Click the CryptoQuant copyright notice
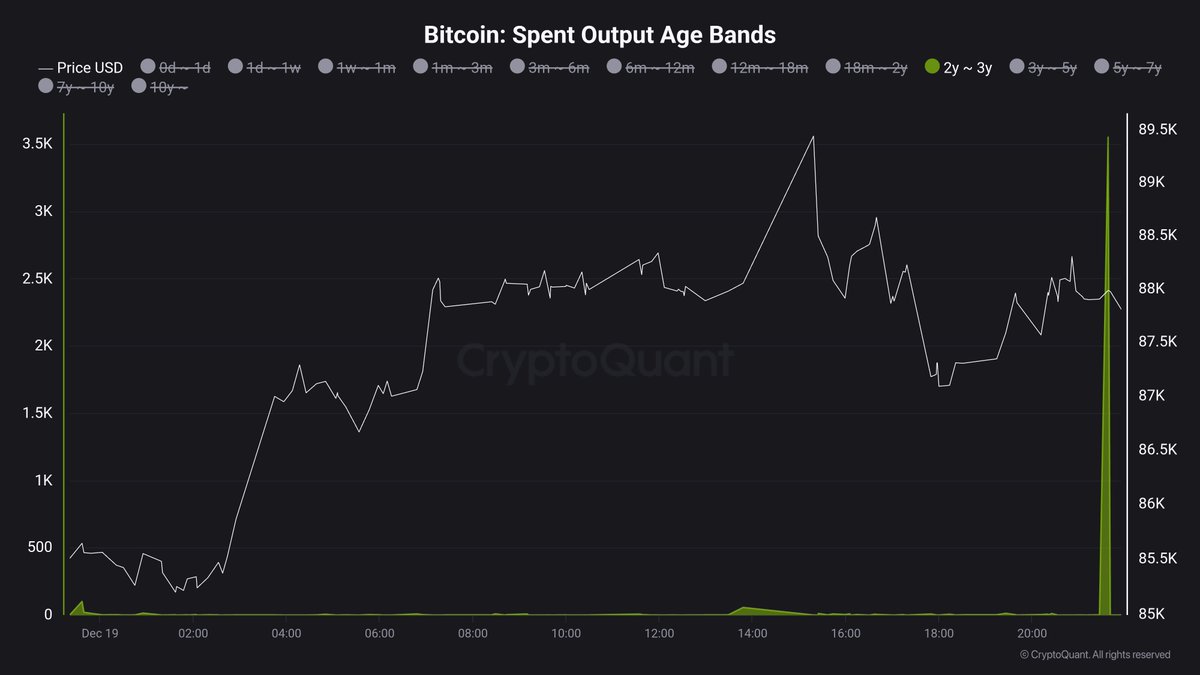The height and width of the screenshot is (675, 1200). point(1094,655)
